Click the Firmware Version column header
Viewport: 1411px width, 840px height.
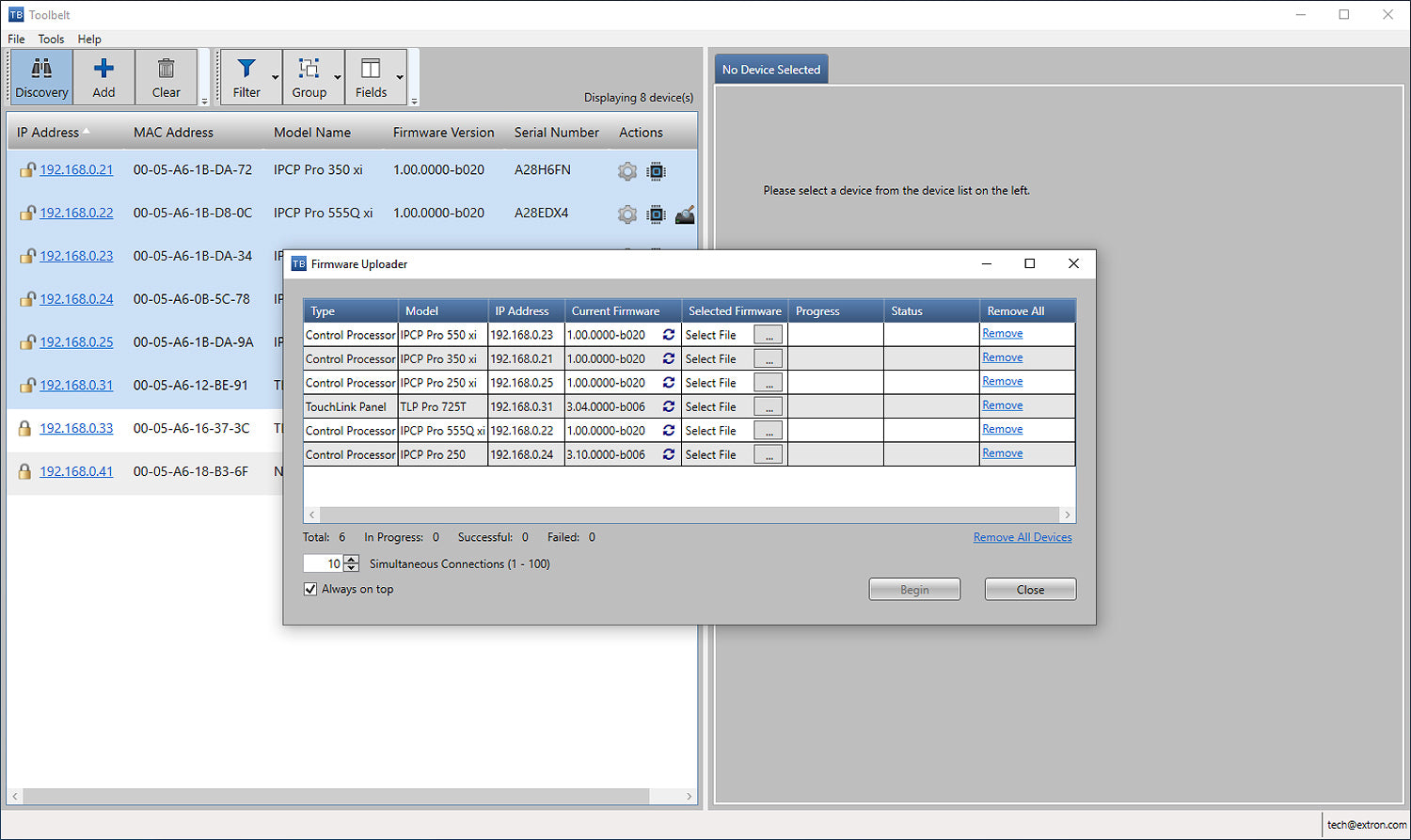pyautogui.click(x=443, y=133)
